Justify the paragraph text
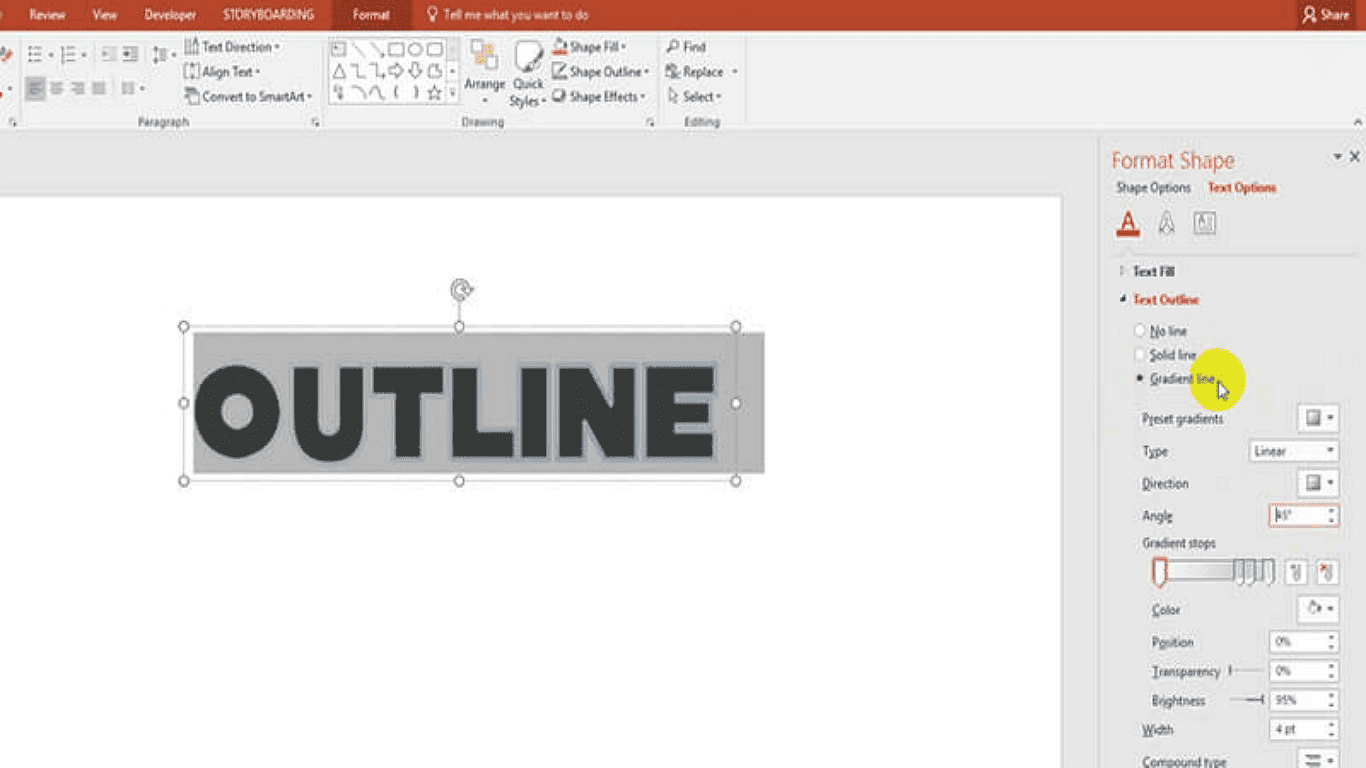 98,89
